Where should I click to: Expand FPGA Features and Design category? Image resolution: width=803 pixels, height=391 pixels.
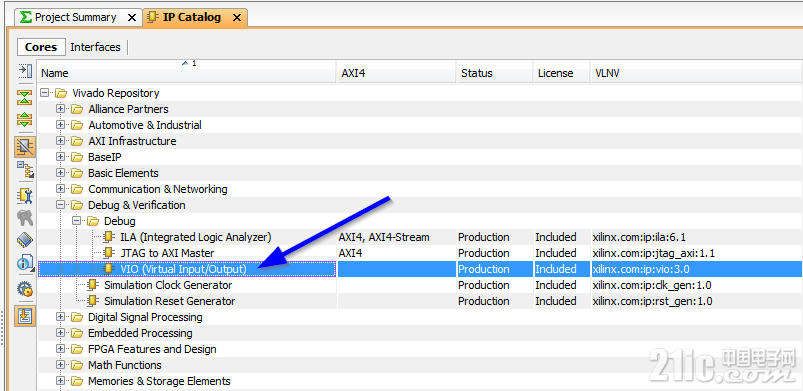[x=60, y=349]
